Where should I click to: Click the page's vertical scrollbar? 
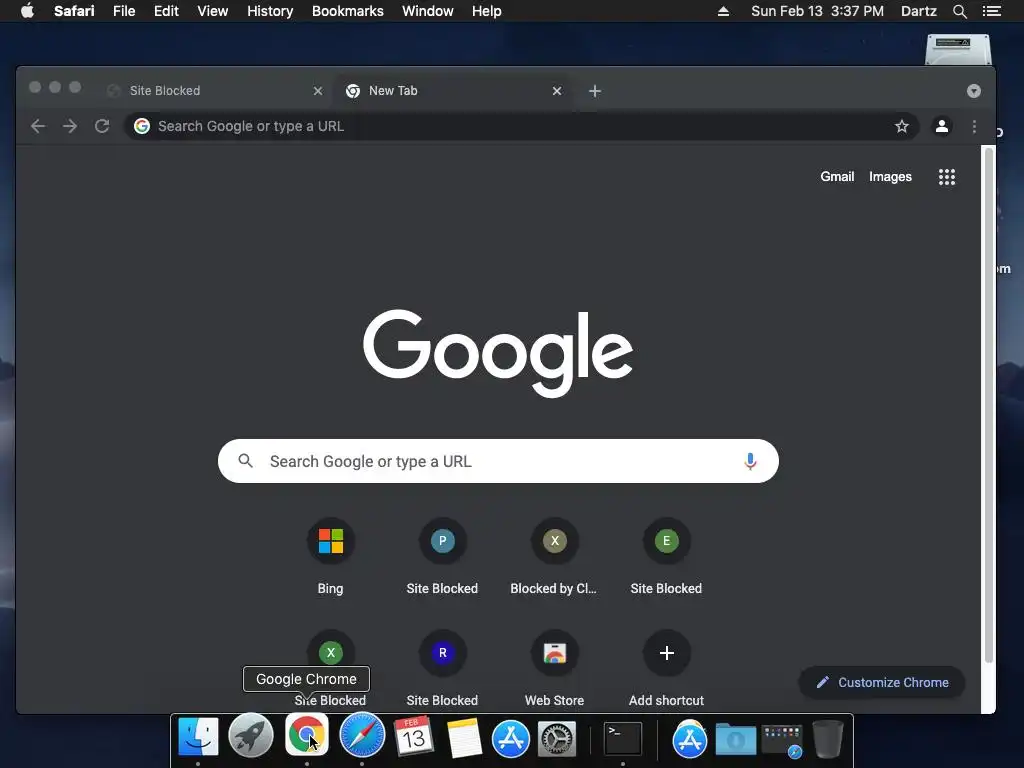tap(989, 405)
